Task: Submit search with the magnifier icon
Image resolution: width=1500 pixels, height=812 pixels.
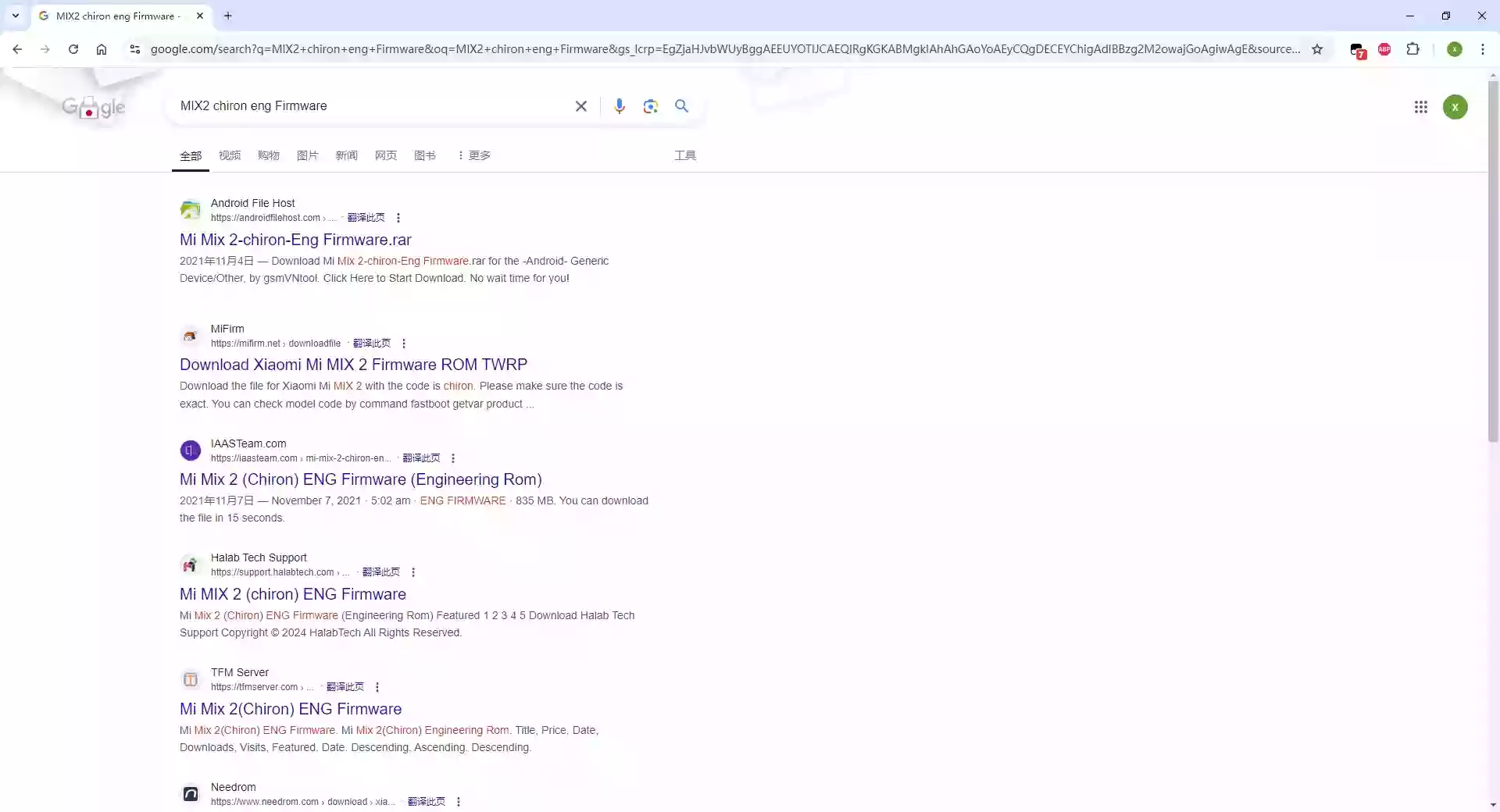Action: 682,106
